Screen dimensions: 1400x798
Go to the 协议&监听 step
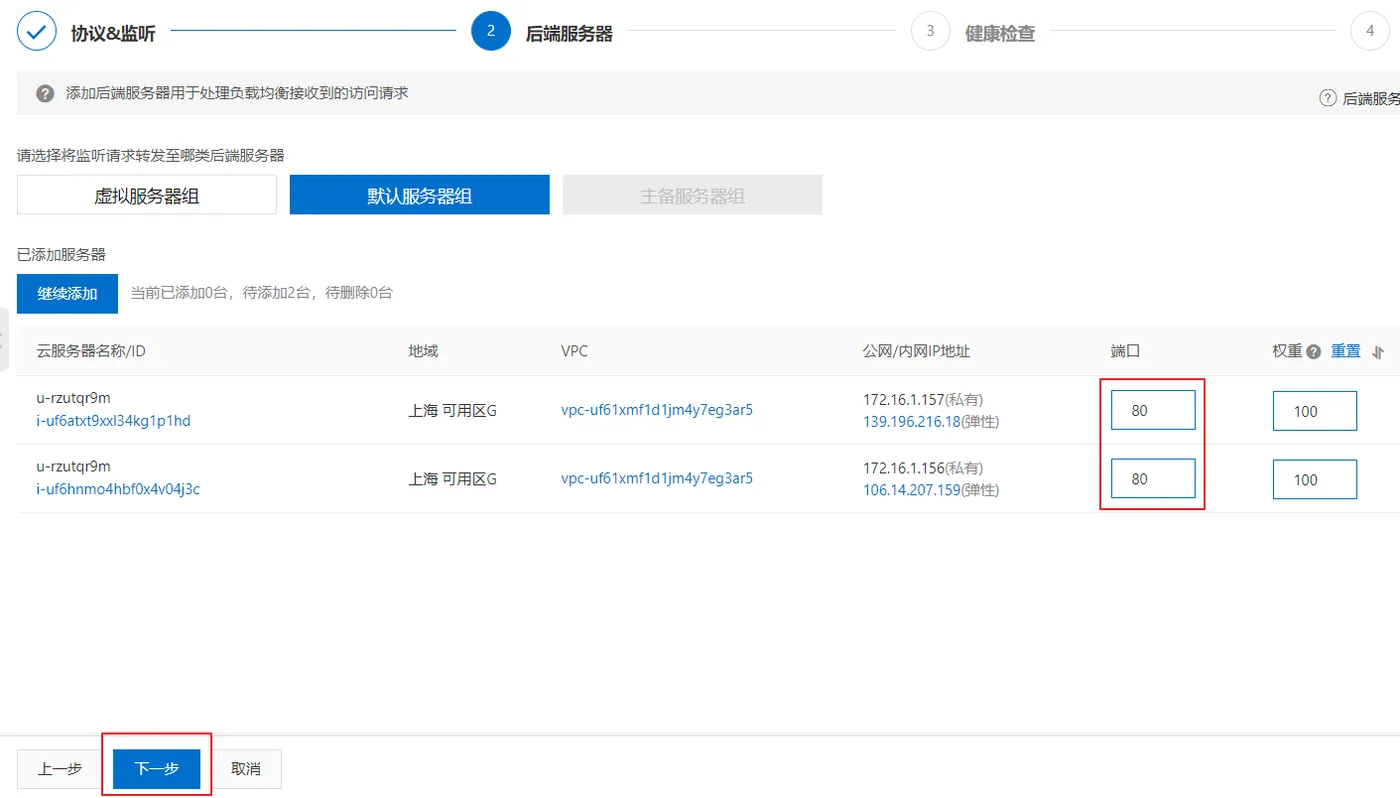pyautogui.click(x=113, y=33)
